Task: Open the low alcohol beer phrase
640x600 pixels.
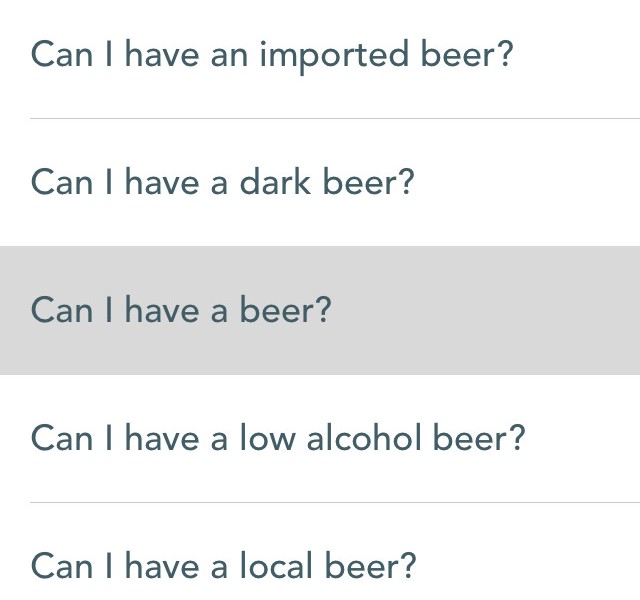Action: coord(278,438)
